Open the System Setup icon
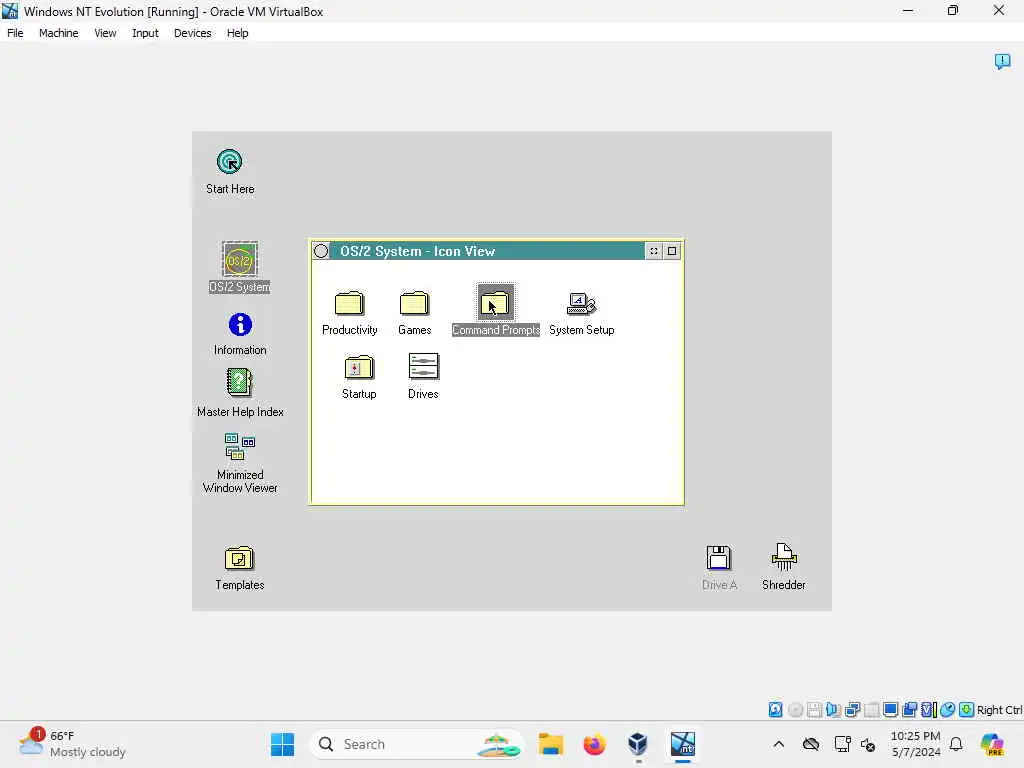 581,304
